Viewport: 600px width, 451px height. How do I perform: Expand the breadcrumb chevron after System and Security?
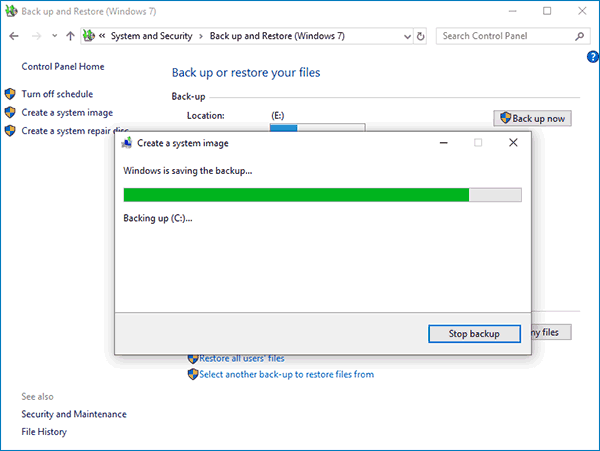pyautogui.click(x=201, y=36)
